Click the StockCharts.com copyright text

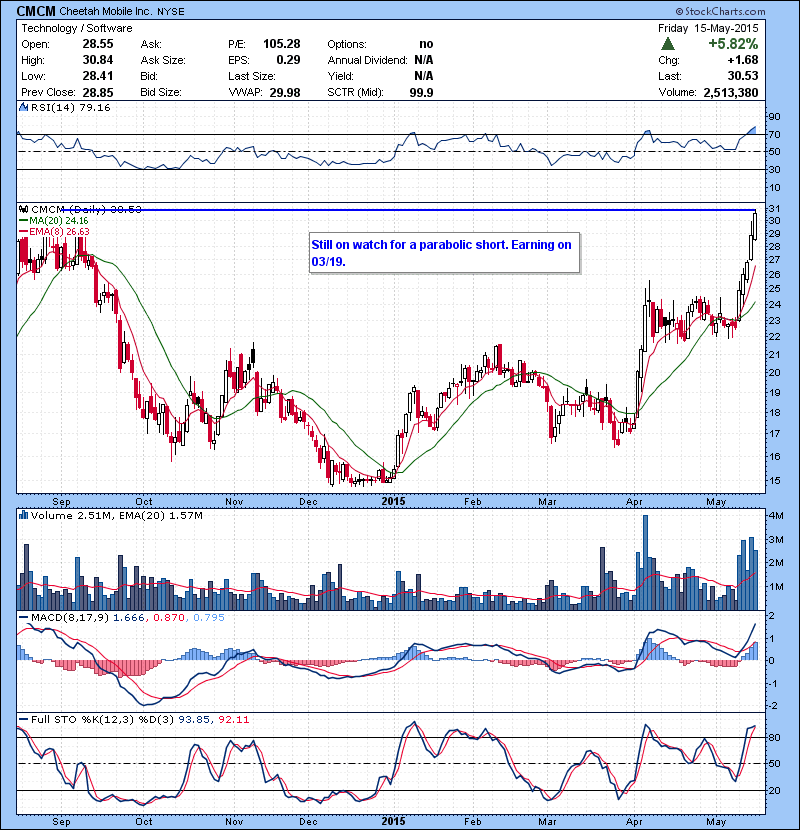coord(720,11)
